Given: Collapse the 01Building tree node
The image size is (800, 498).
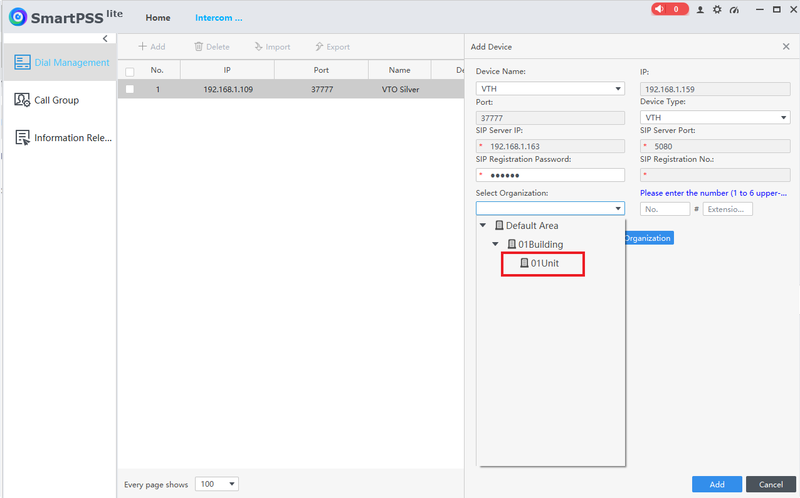Looking at the screenshot, I should click(x=494, y=244).
